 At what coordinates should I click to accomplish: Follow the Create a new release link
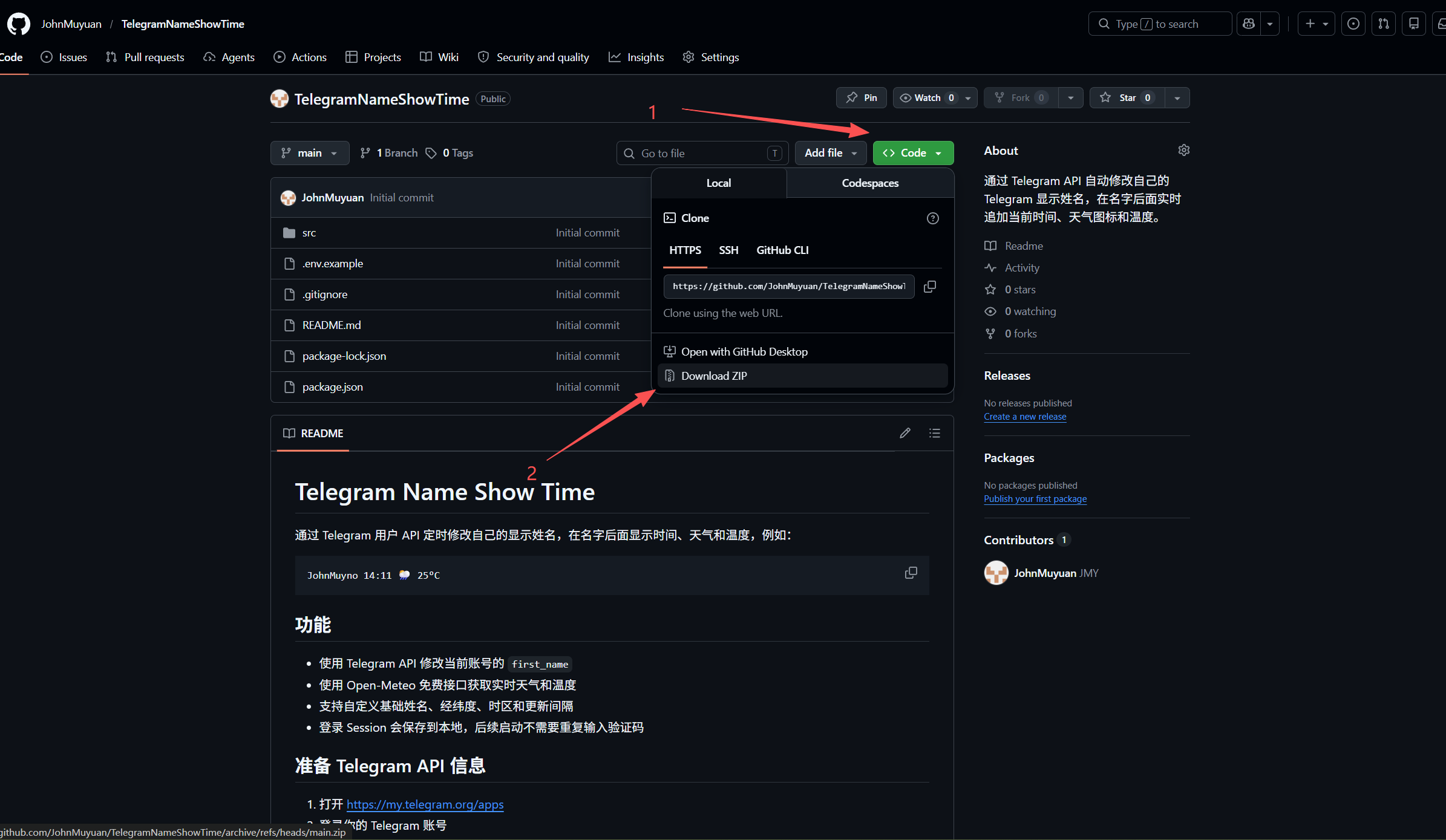pos(1025,417)
